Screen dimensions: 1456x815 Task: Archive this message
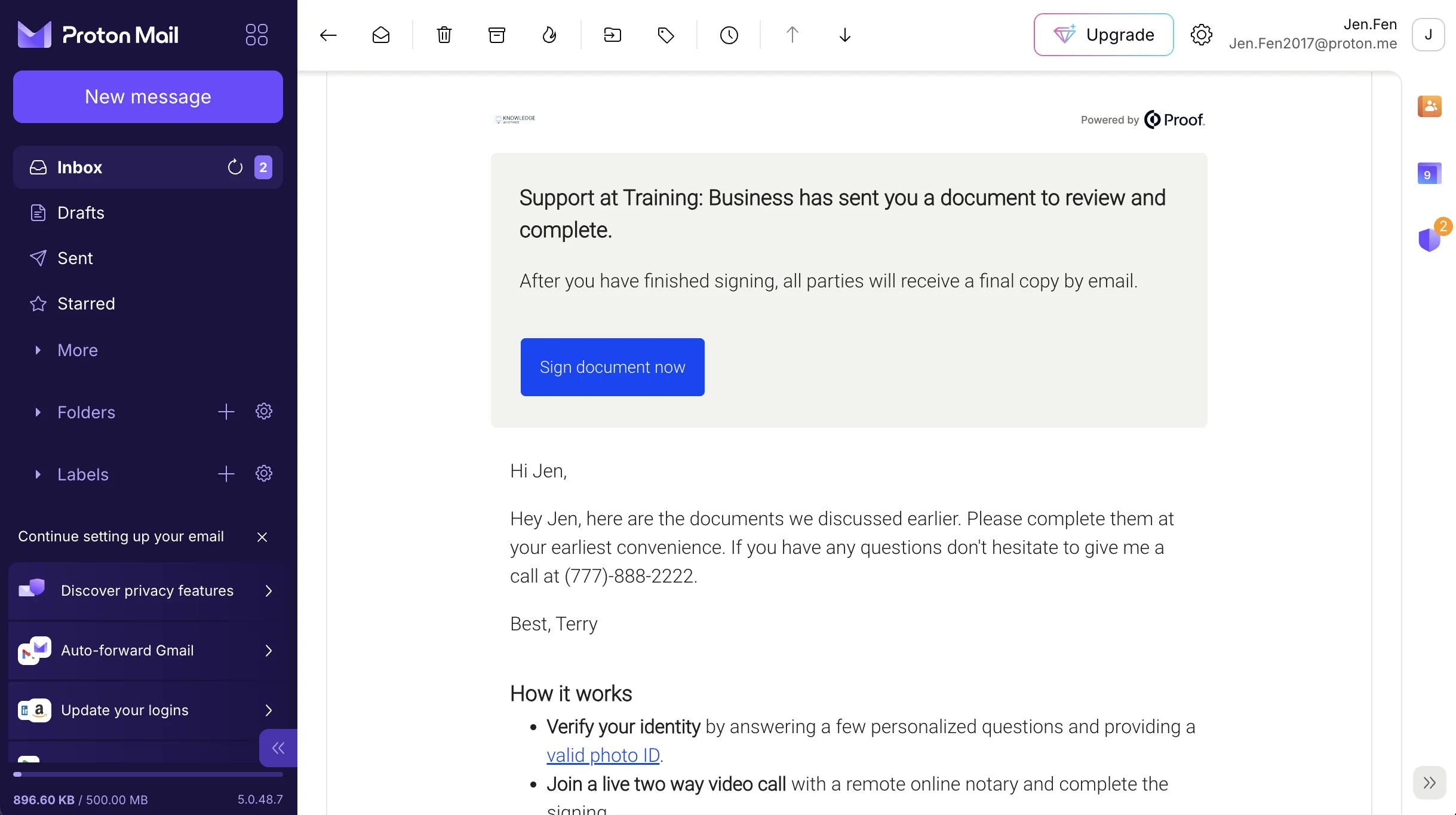497,35
